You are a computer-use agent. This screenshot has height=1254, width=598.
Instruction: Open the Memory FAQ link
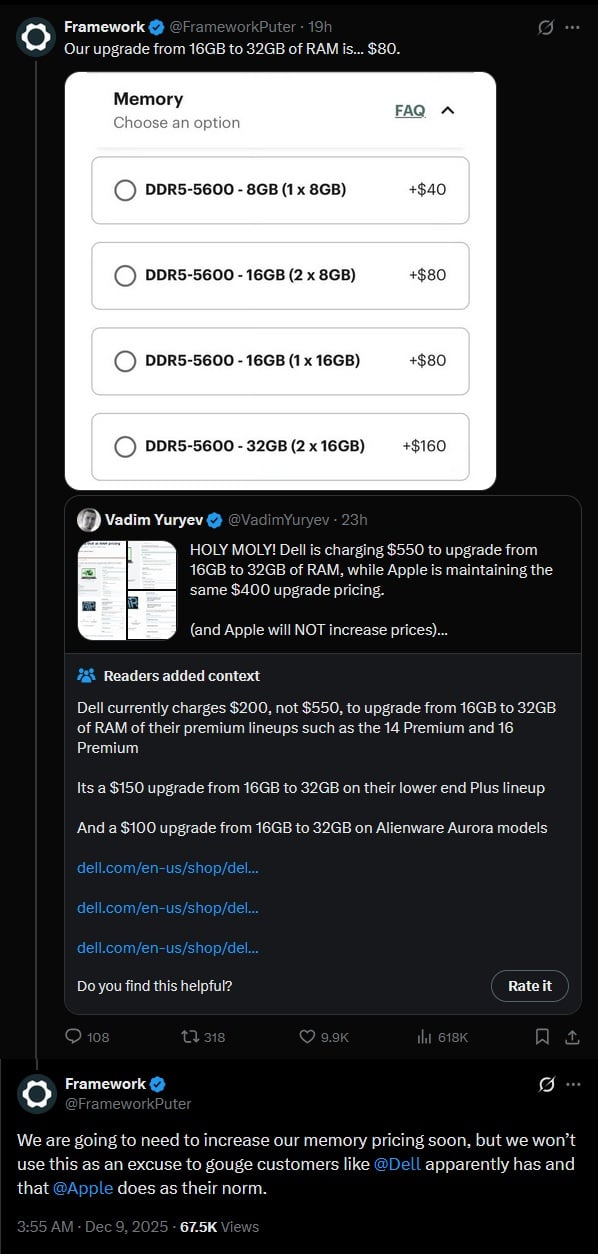(x=410, y=110)
